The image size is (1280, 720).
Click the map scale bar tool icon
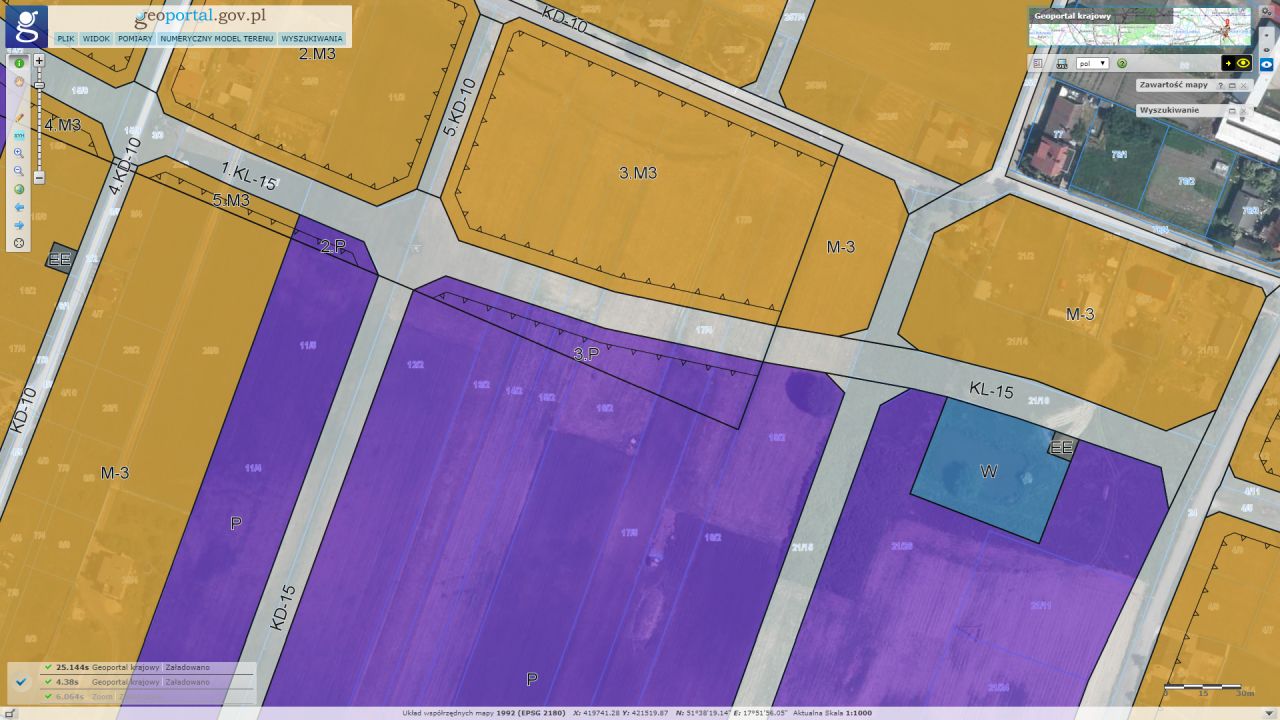pos(1061,63)
